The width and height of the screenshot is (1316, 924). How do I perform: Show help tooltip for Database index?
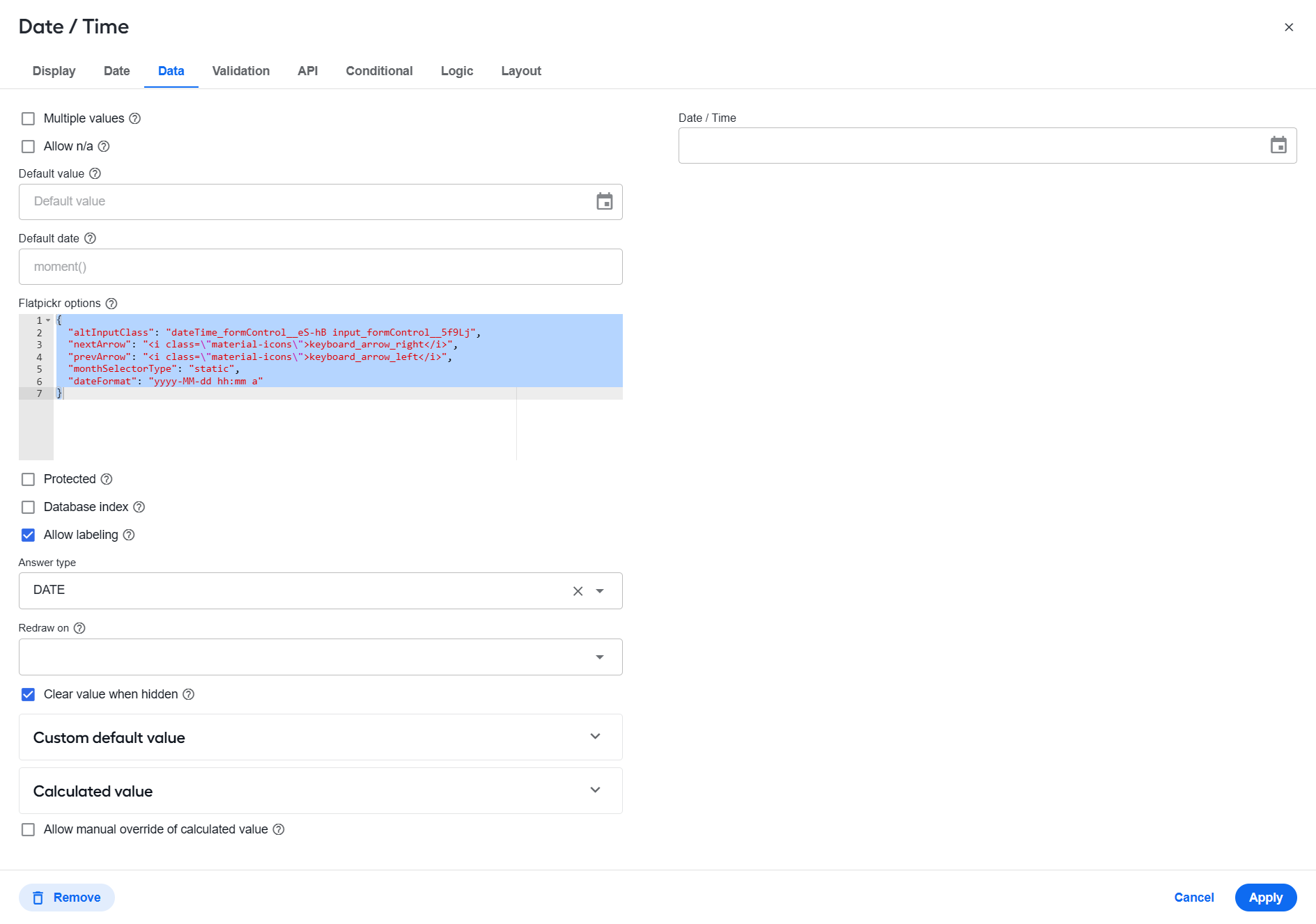click(x=139, y=507)
